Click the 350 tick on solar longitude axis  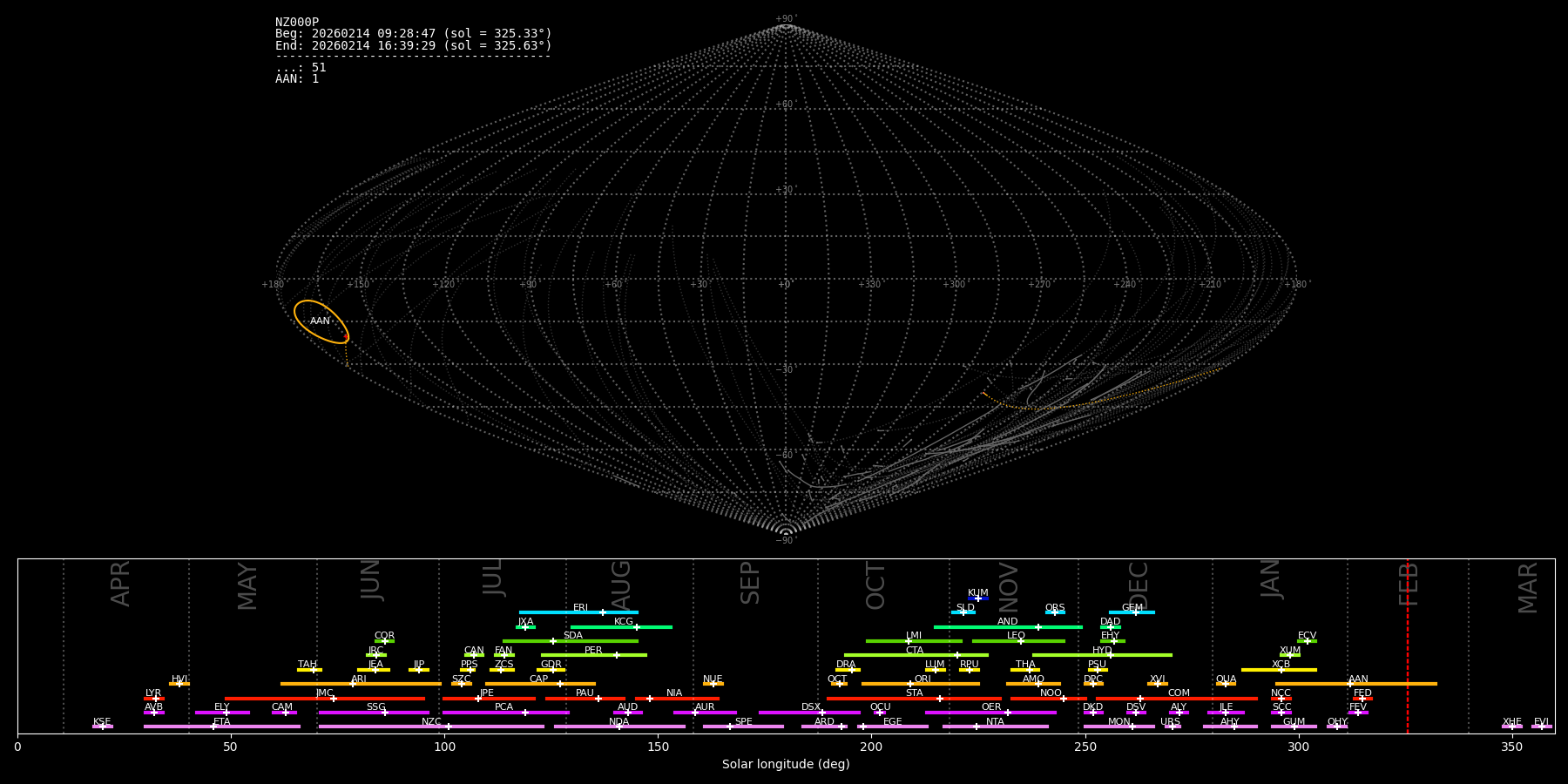click(1512, 747)
